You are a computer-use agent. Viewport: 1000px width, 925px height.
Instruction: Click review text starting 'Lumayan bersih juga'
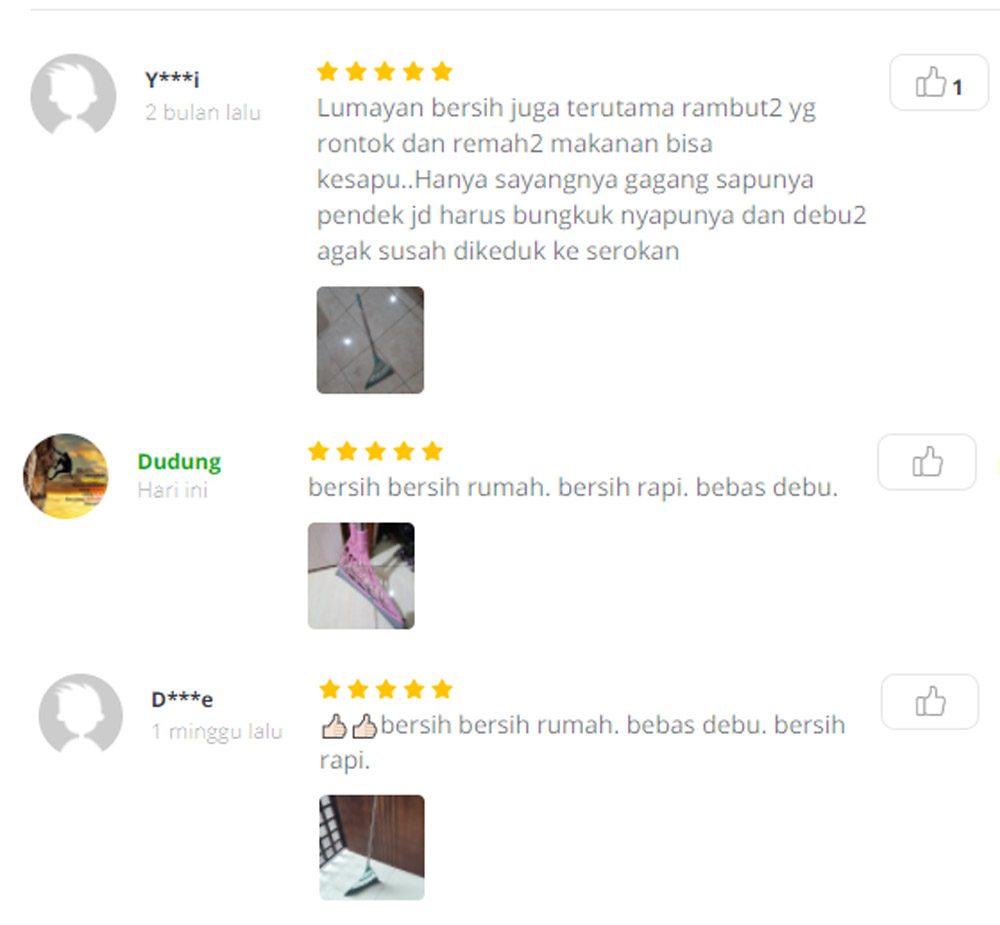coord(592,179)
